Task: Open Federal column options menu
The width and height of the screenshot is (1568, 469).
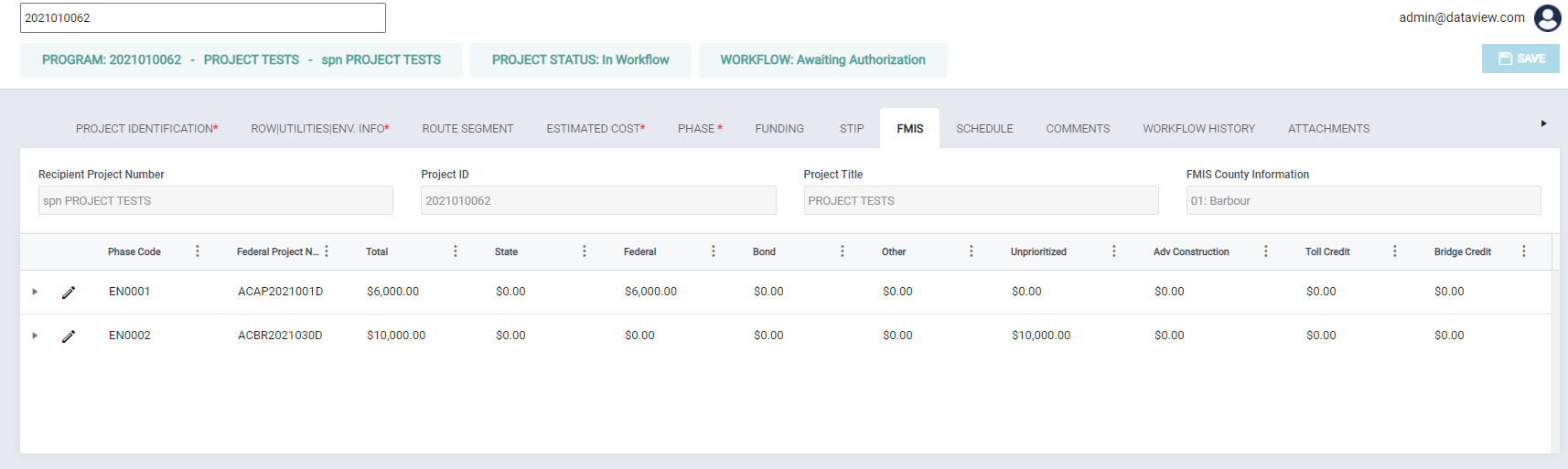Action: [714, 251]
